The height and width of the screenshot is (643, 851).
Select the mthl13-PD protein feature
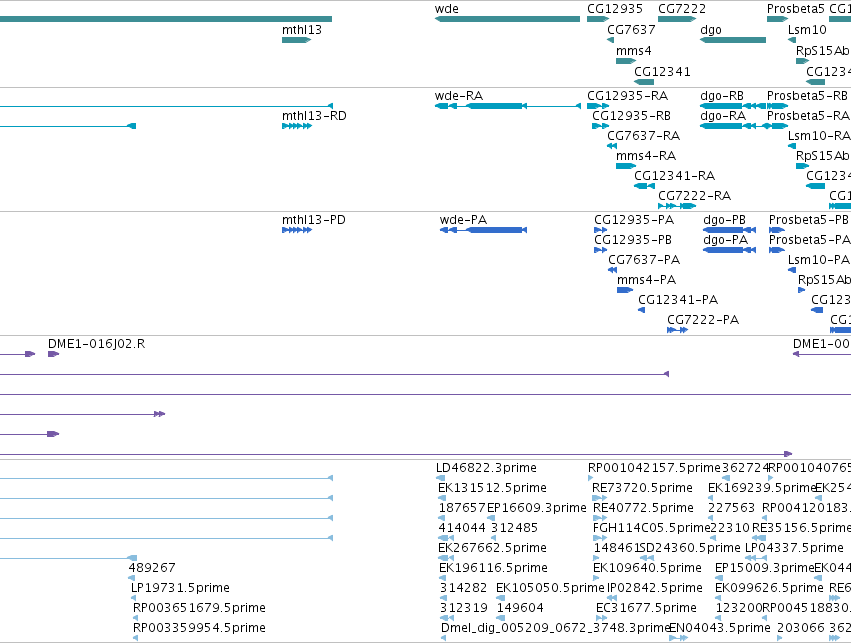tap(297, 230)
